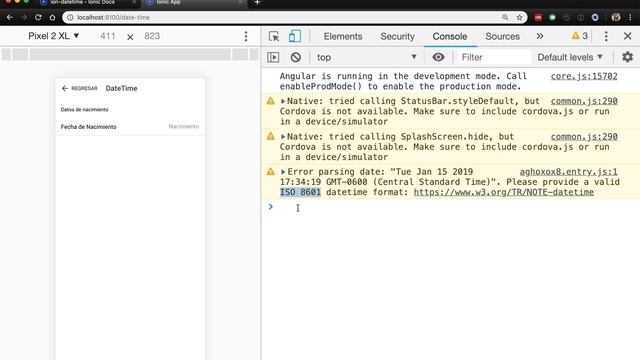
Task: Close the DevTools panel
Action: click(x=628, y=36)
